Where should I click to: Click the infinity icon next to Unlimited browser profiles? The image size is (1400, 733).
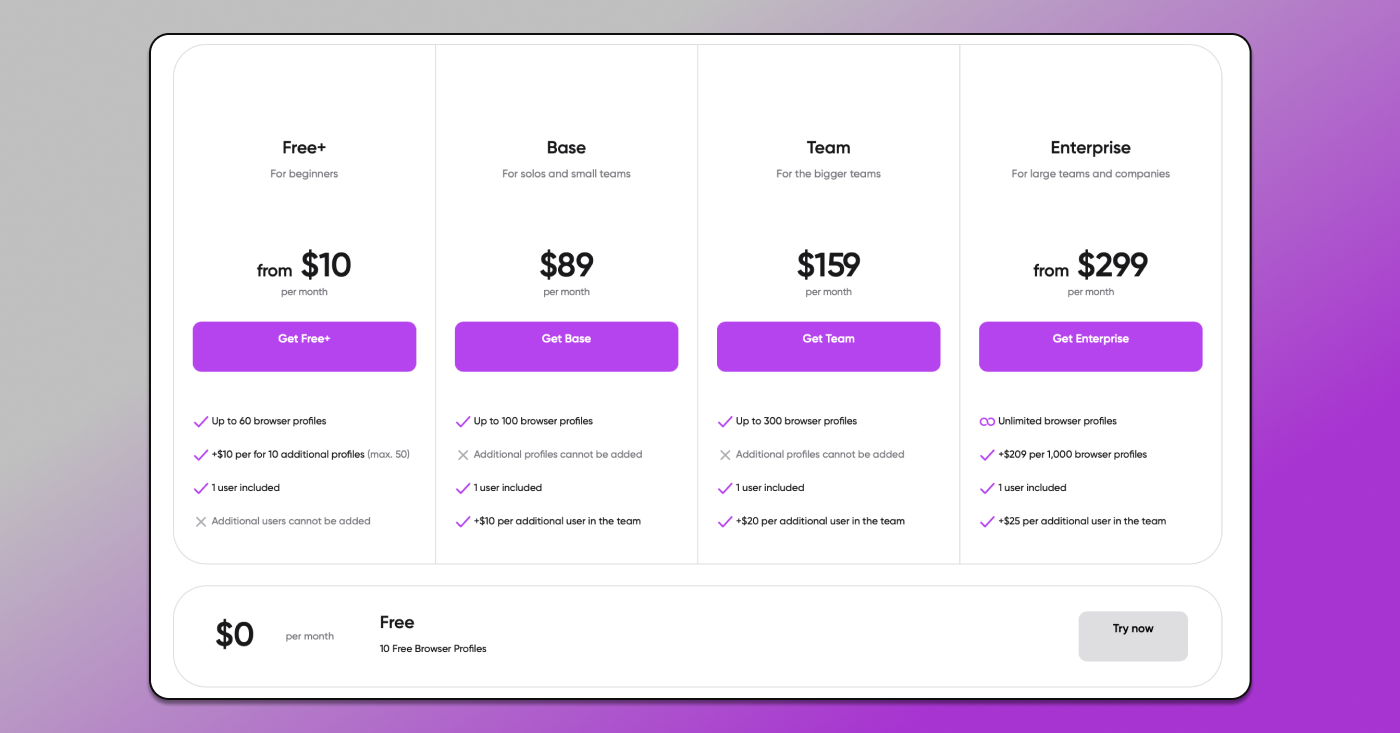988,421
